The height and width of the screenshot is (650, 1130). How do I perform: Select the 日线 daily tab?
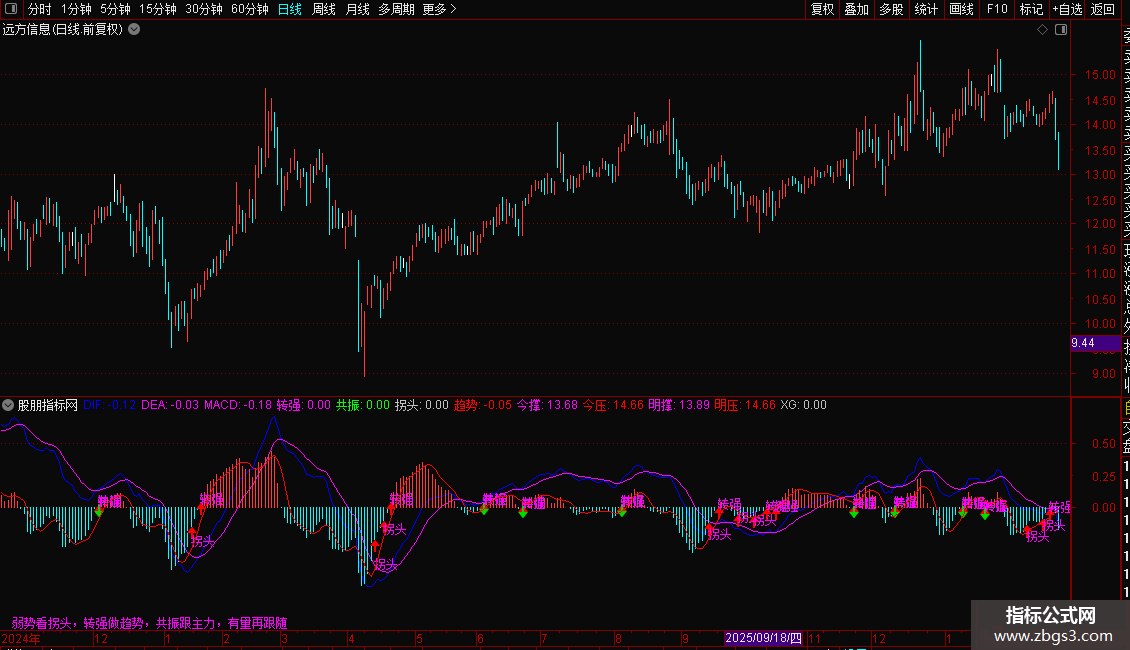(x=290, y=9)
